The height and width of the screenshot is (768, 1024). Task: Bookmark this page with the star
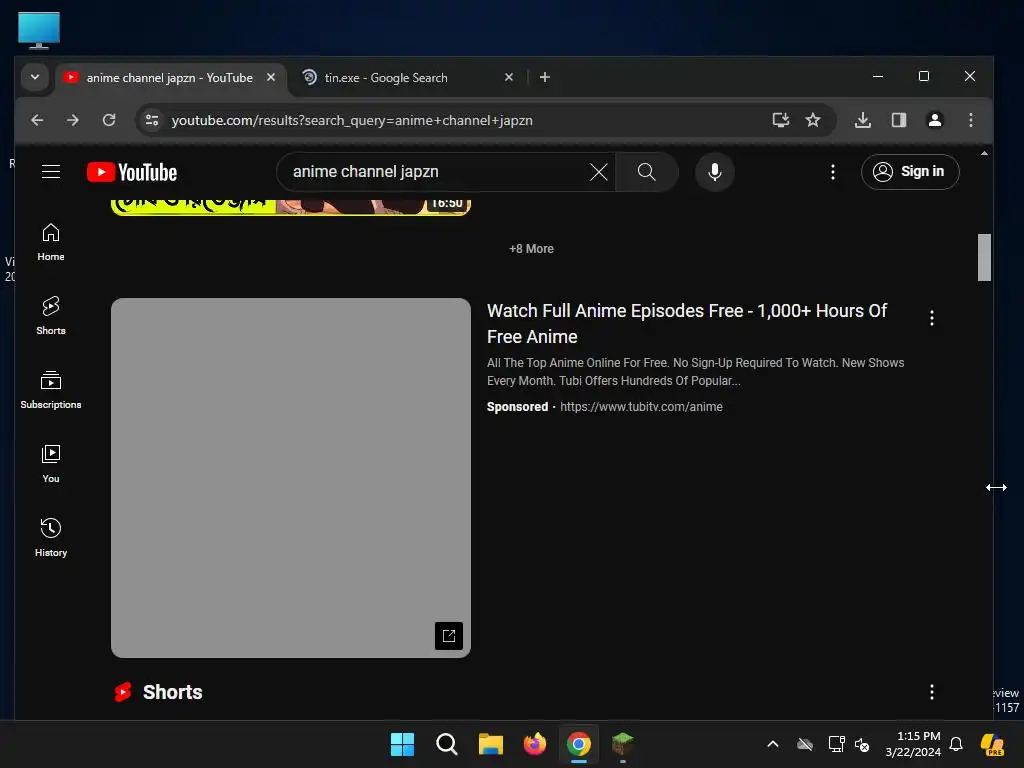[x=812, y=120]
